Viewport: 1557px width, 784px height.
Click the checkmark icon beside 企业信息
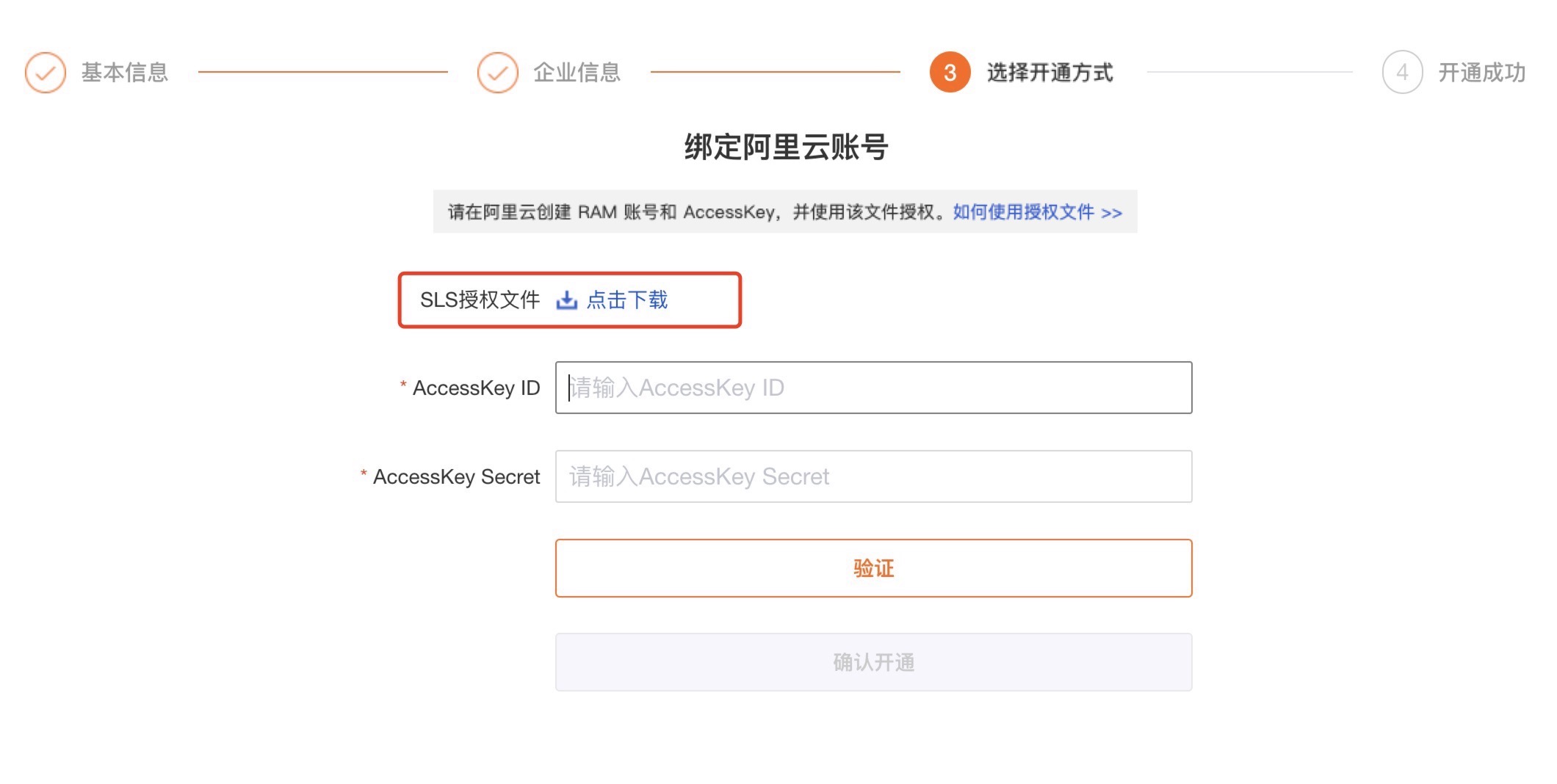click(498, 73)
